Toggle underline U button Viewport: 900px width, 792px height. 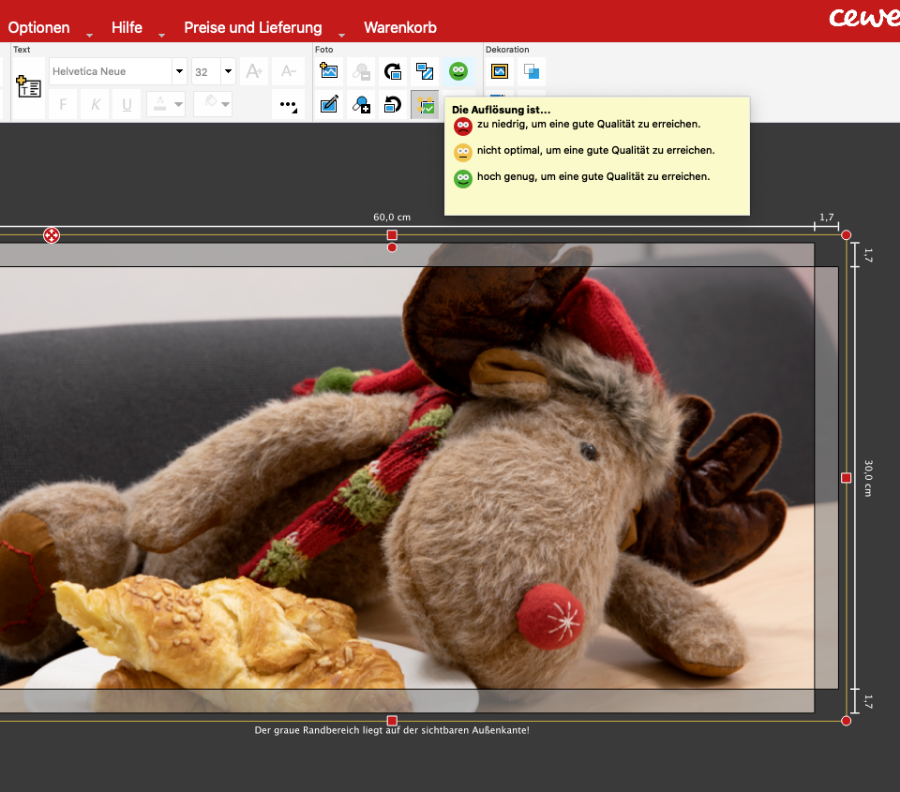point(126,104)
